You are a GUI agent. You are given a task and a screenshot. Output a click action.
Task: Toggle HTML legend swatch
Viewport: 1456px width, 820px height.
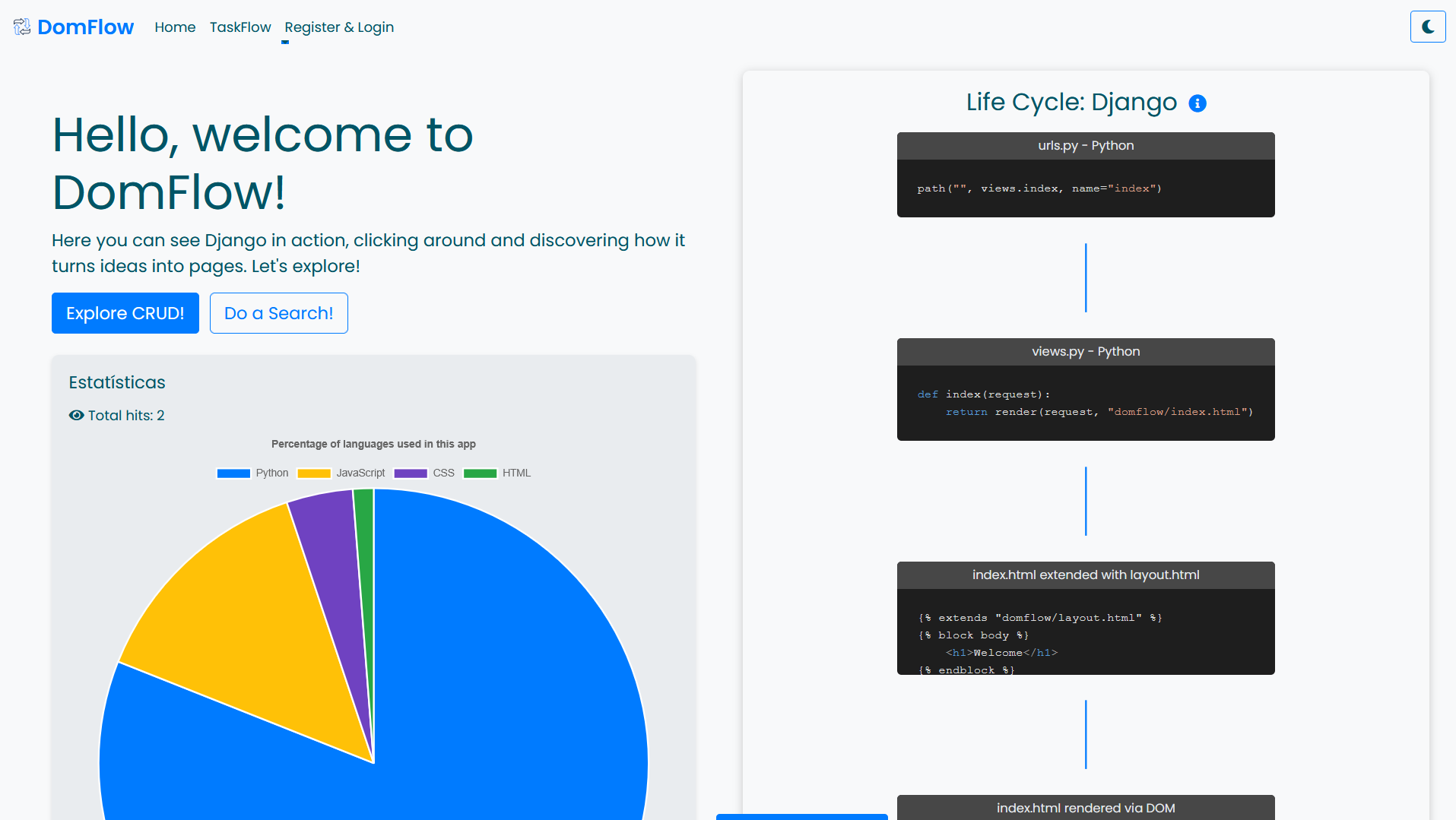480,473
